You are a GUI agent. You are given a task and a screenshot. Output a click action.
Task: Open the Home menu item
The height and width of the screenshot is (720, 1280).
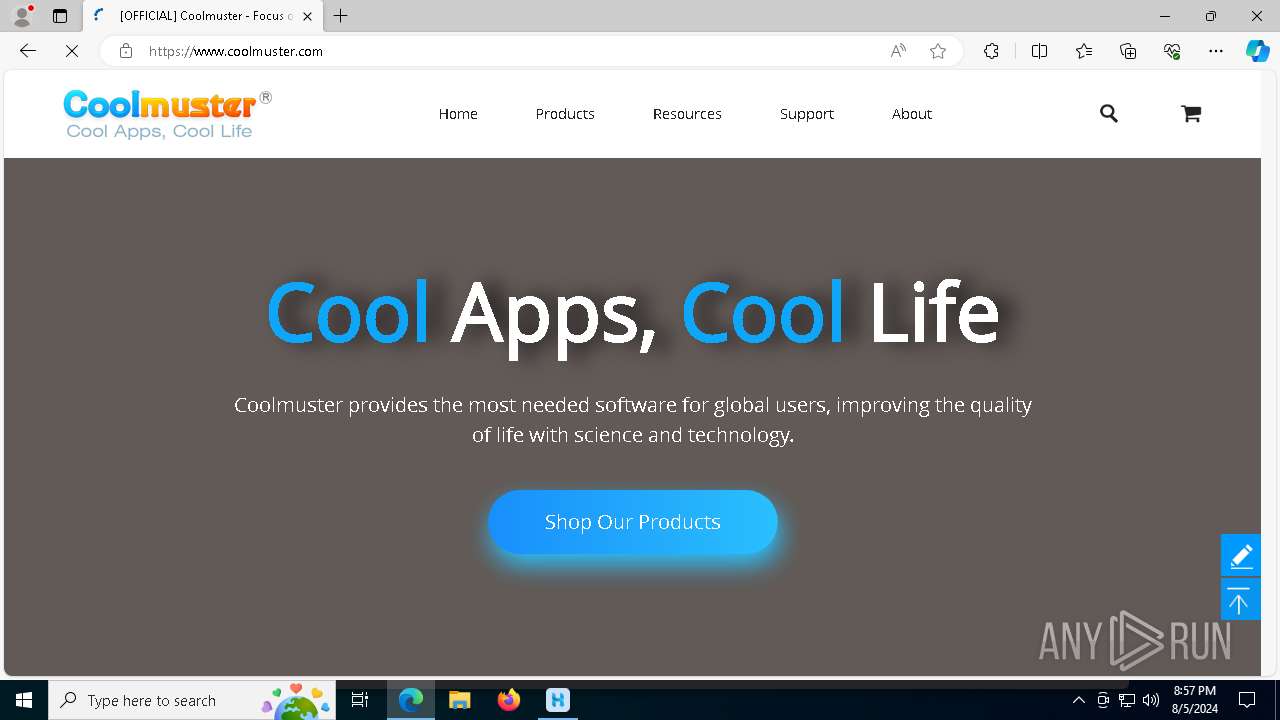pyautogui.click(x=458, y=114)
